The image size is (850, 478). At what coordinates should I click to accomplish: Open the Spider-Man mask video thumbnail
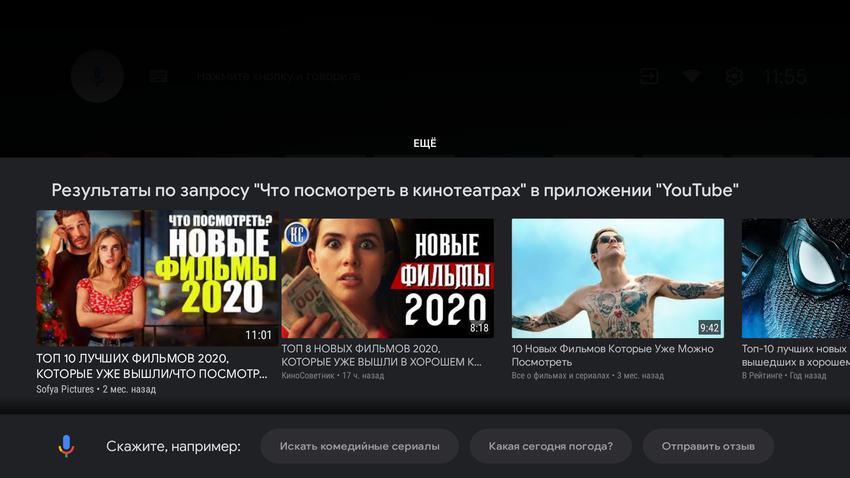[796, 278]
